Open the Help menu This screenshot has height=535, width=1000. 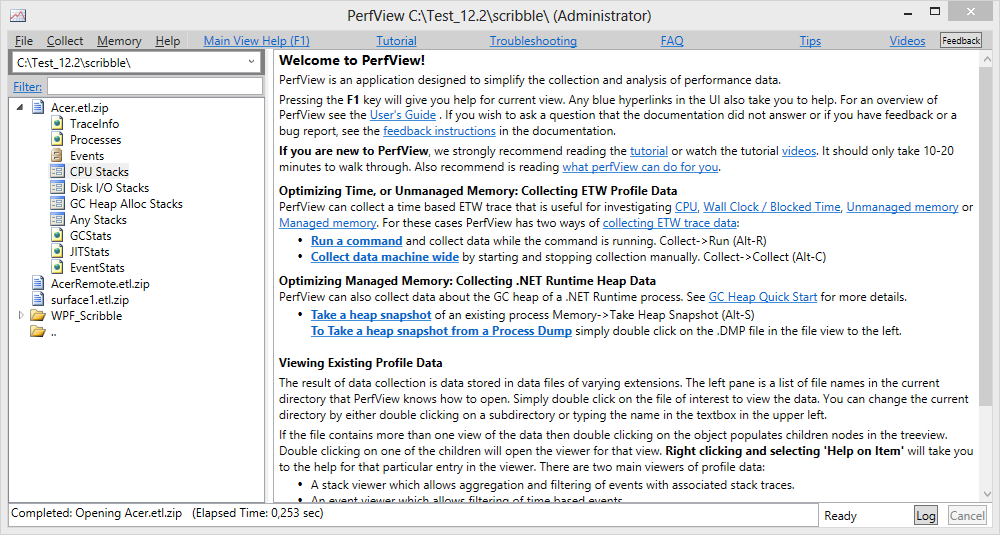coord(168,41)
